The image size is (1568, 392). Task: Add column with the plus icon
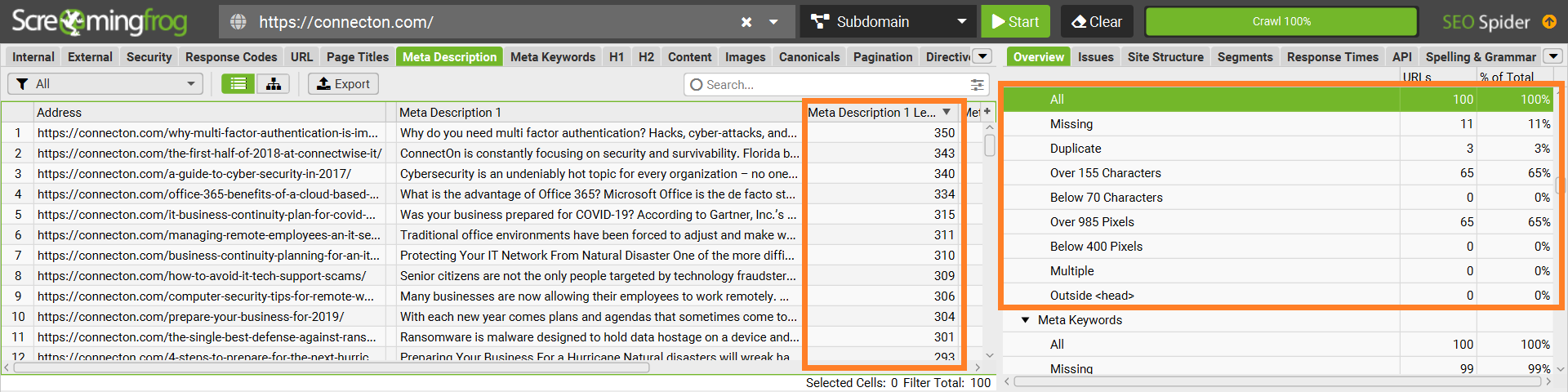click(987, 111)
